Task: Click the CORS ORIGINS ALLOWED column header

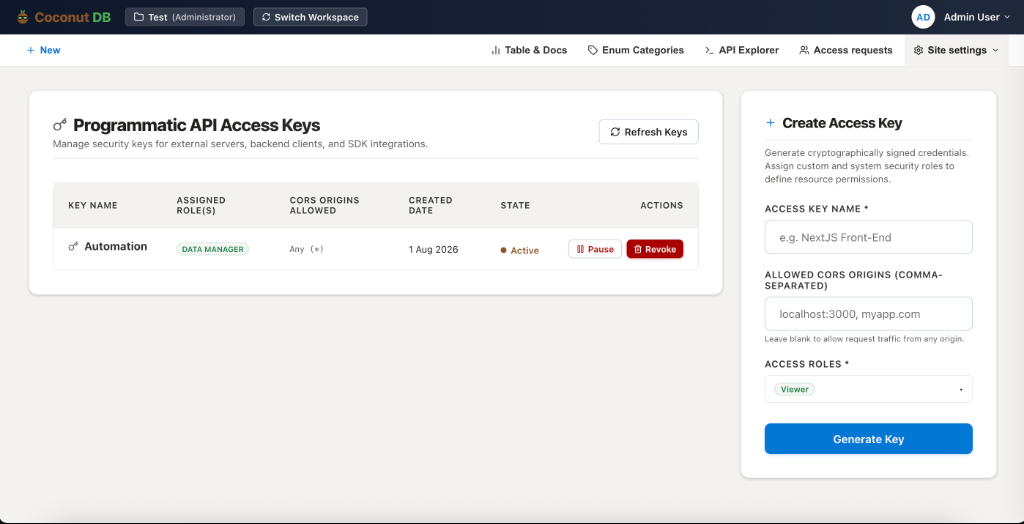Action: tap(325, 205)
